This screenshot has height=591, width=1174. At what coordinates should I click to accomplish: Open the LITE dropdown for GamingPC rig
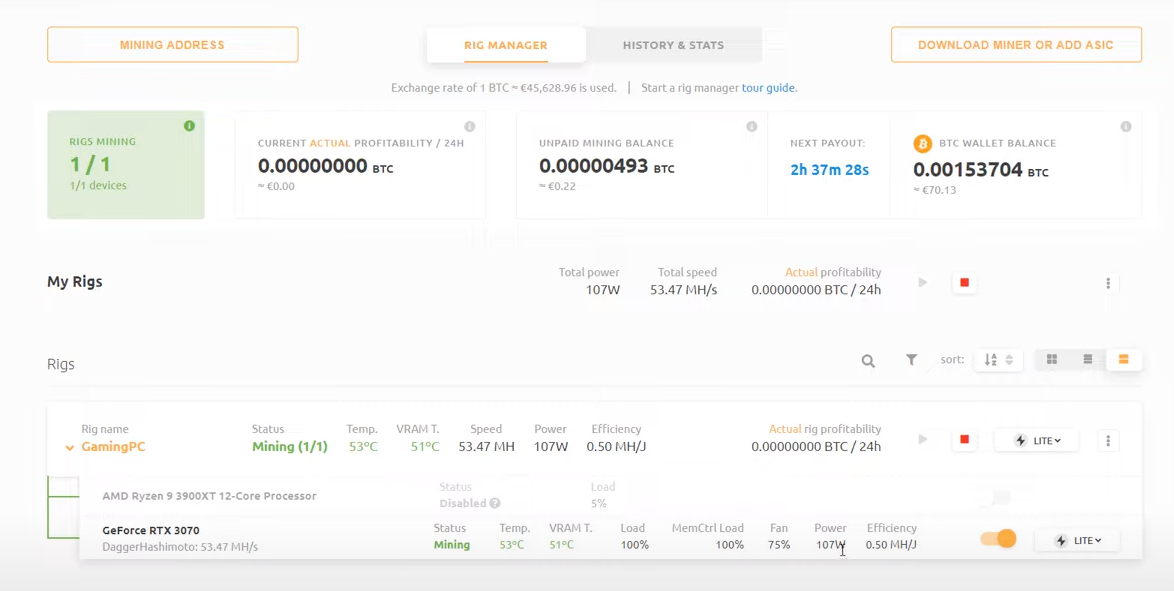coord(1037,440)
